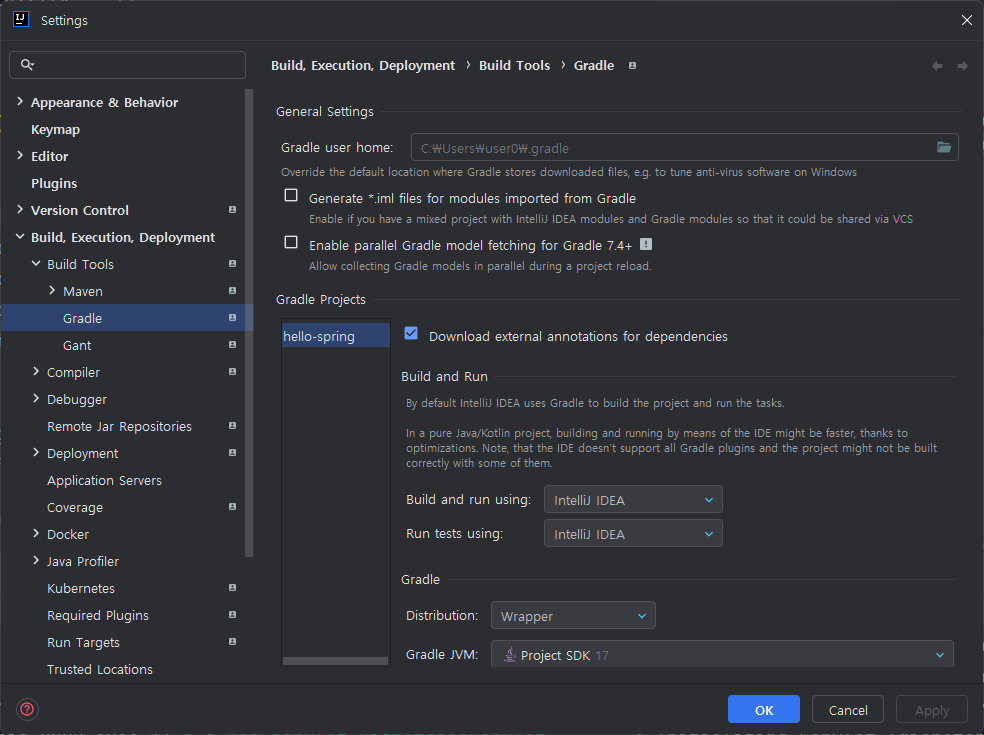Open the Run tests using dropdown
Image resolution: width=984 pixels, height=735 pixels.
633,534
